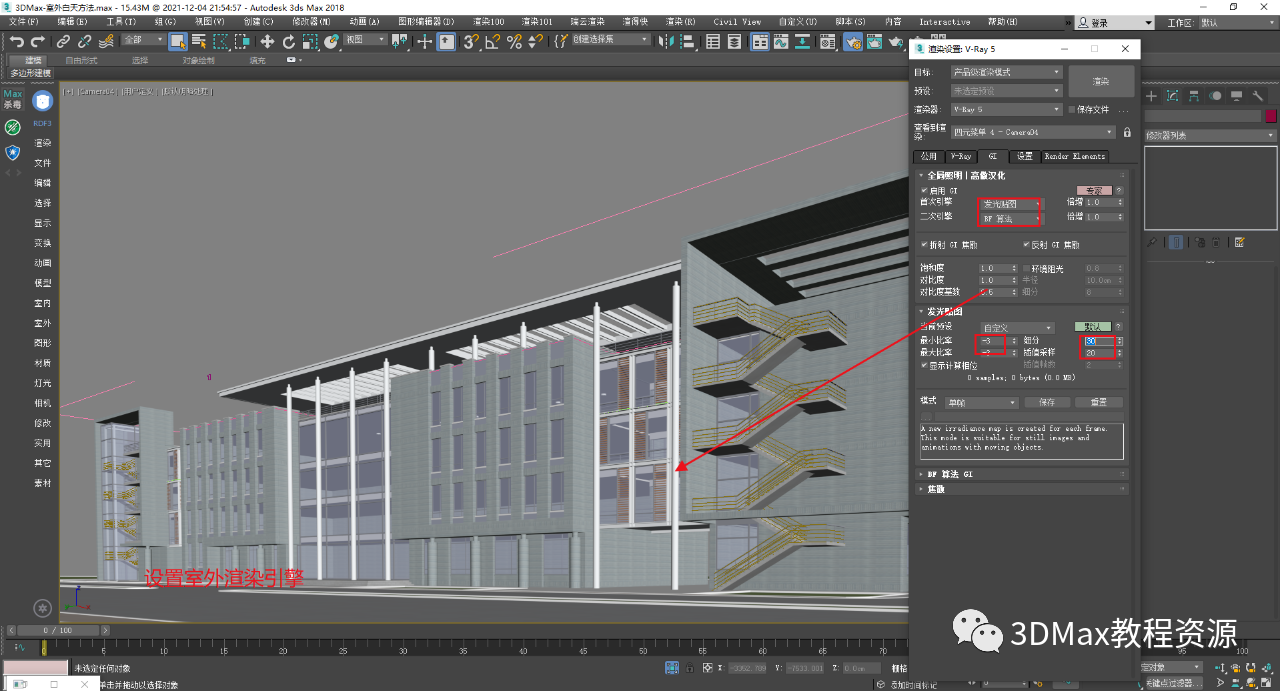Select the Link (chain) tool
The image size is (1280, 691).
pyautogui.click(x=63, y=41)
